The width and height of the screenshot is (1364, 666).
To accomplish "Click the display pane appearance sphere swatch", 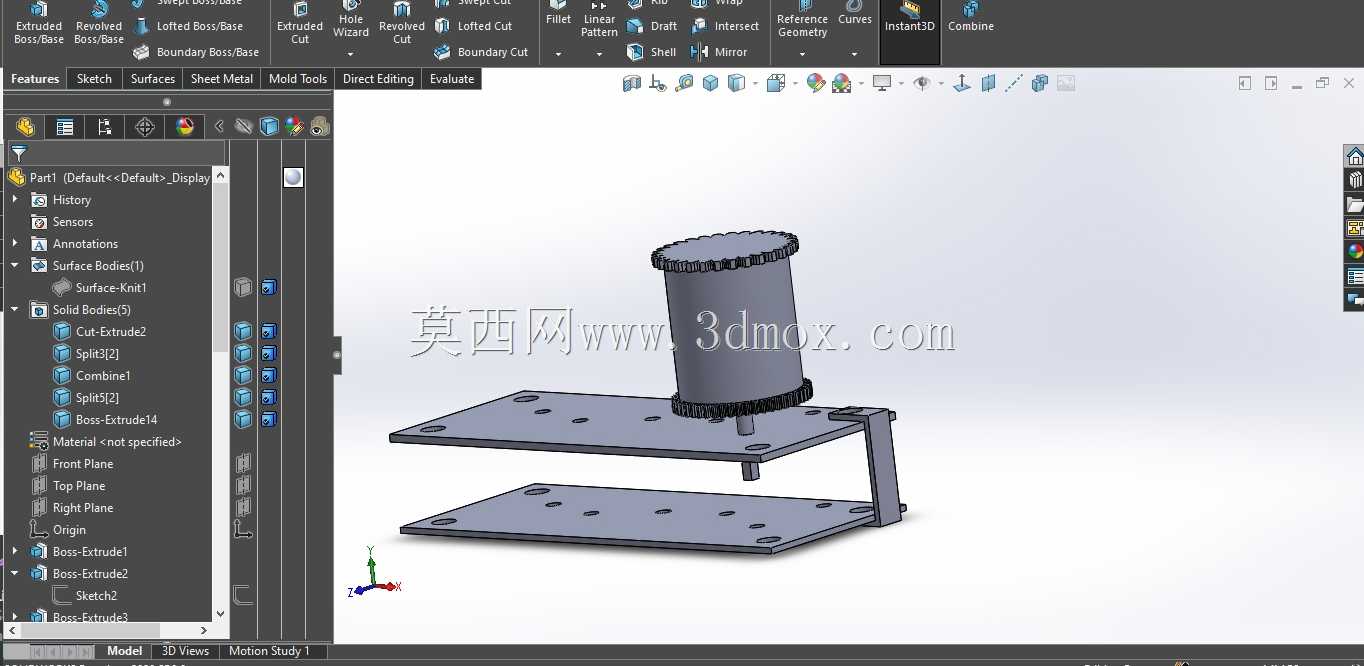I will pos(293,177).
